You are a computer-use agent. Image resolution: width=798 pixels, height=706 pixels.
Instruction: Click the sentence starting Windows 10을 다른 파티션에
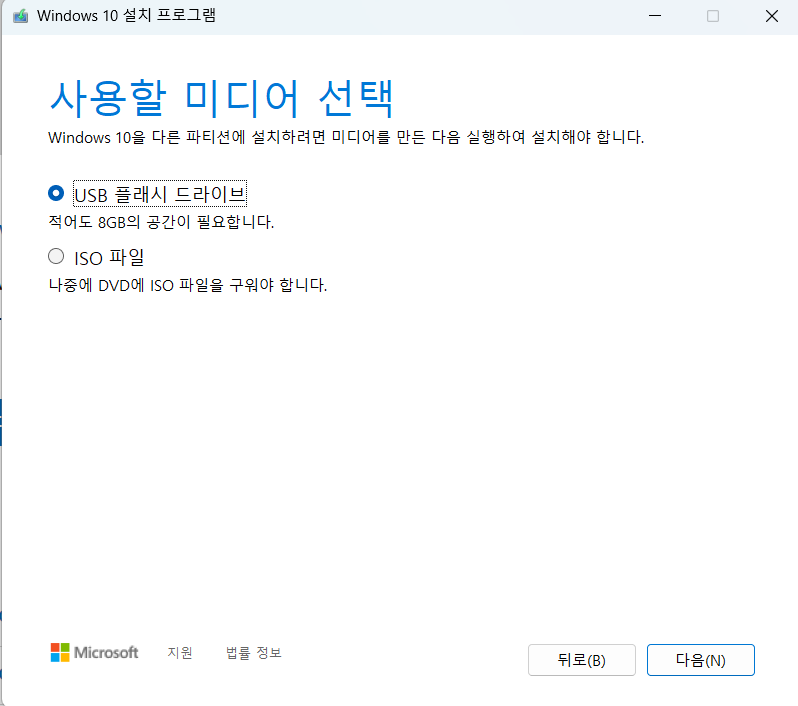(346, 137)
